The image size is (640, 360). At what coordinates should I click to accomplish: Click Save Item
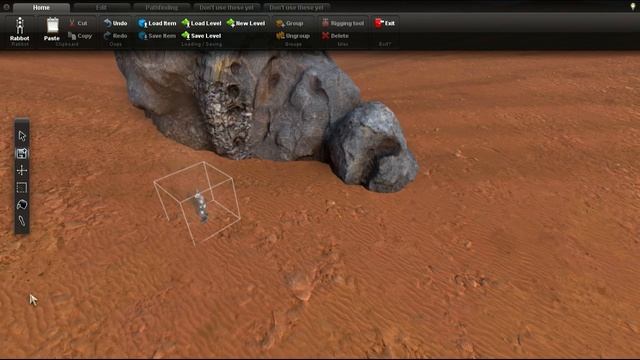pyautogui.click(x=157, y=36)
